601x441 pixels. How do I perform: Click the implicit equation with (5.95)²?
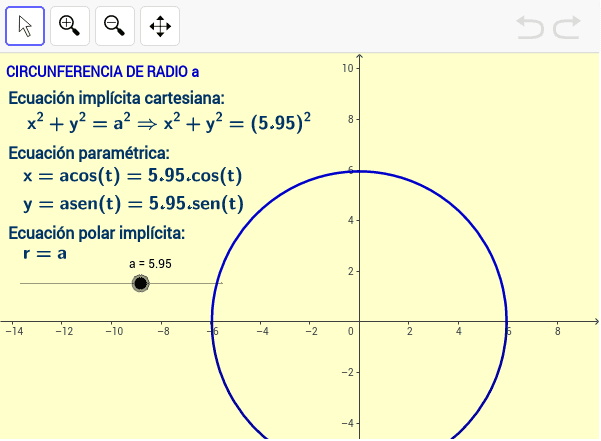[169, 123]
